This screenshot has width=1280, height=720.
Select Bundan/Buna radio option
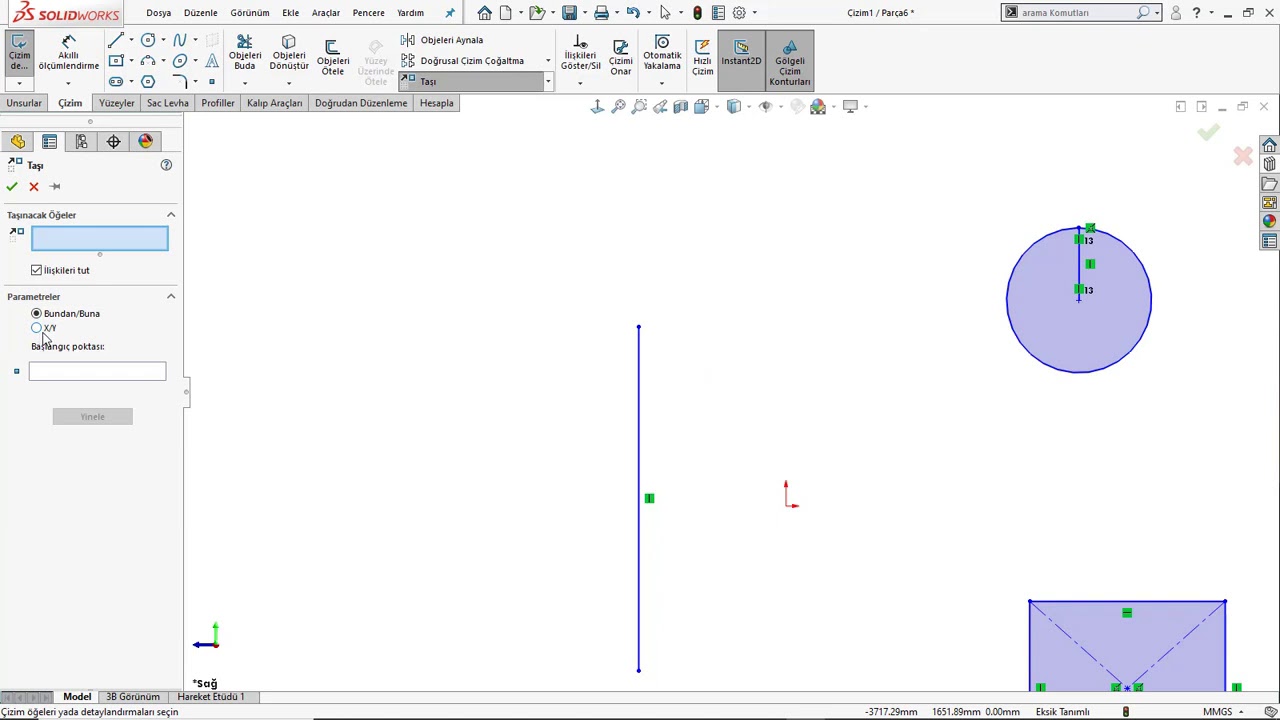(37, 313)
